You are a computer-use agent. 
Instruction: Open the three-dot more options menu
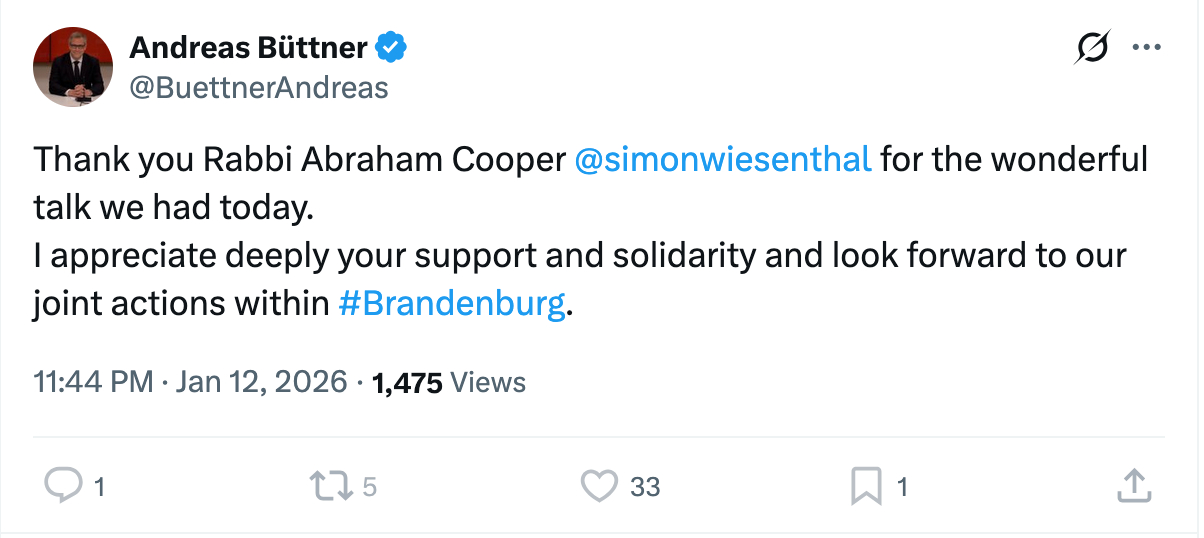(x=1144, y=47)
